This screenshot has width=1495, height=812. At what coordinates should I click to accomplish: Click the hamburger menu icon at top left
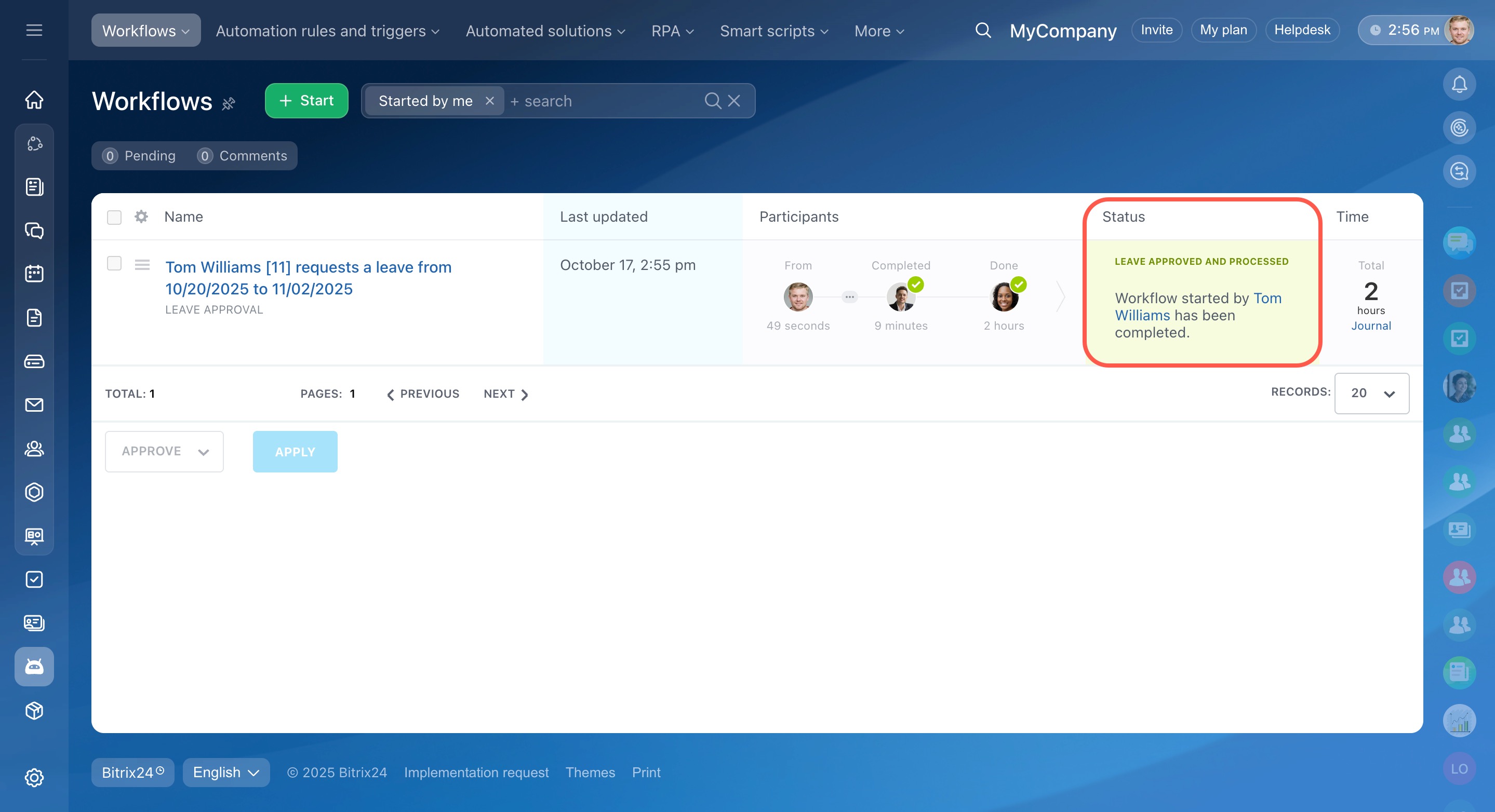pyautogui.click(x=34, y=30)
